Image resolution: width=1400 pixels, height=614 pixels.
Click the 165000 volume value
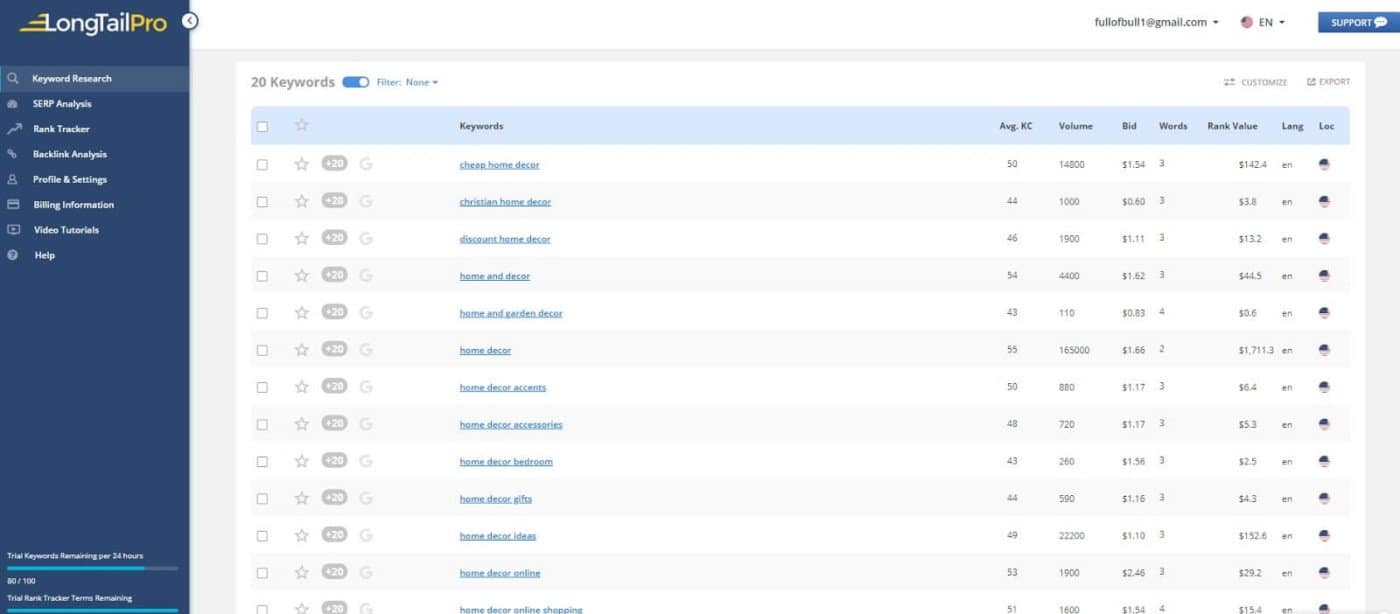pyautogui.click(x=1074, y=350)
